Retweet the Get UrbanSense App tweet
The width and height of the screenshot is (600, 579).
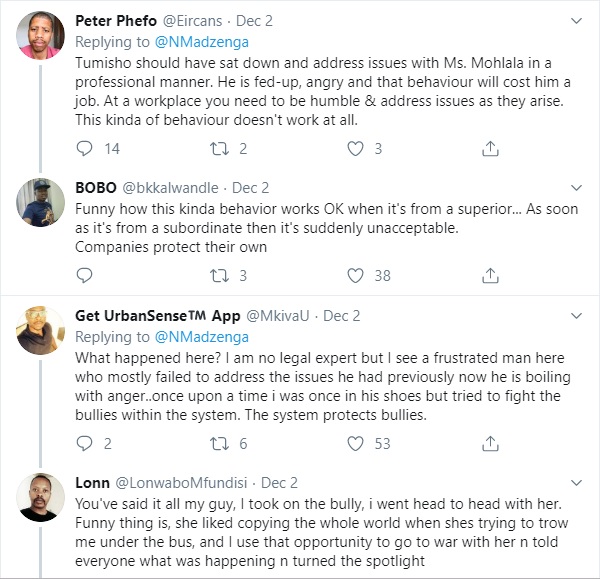click(x=220, y=442)
